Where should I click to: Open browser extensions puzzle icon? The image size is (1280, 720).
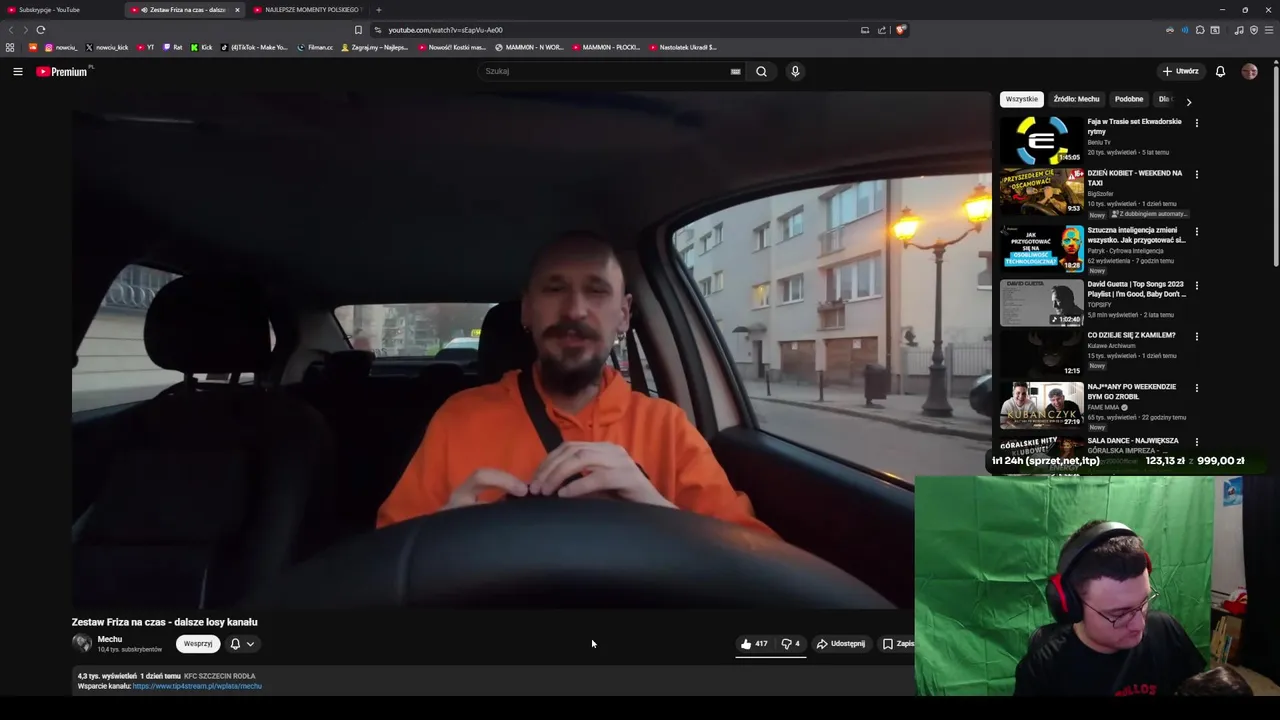click(1200, 30)
